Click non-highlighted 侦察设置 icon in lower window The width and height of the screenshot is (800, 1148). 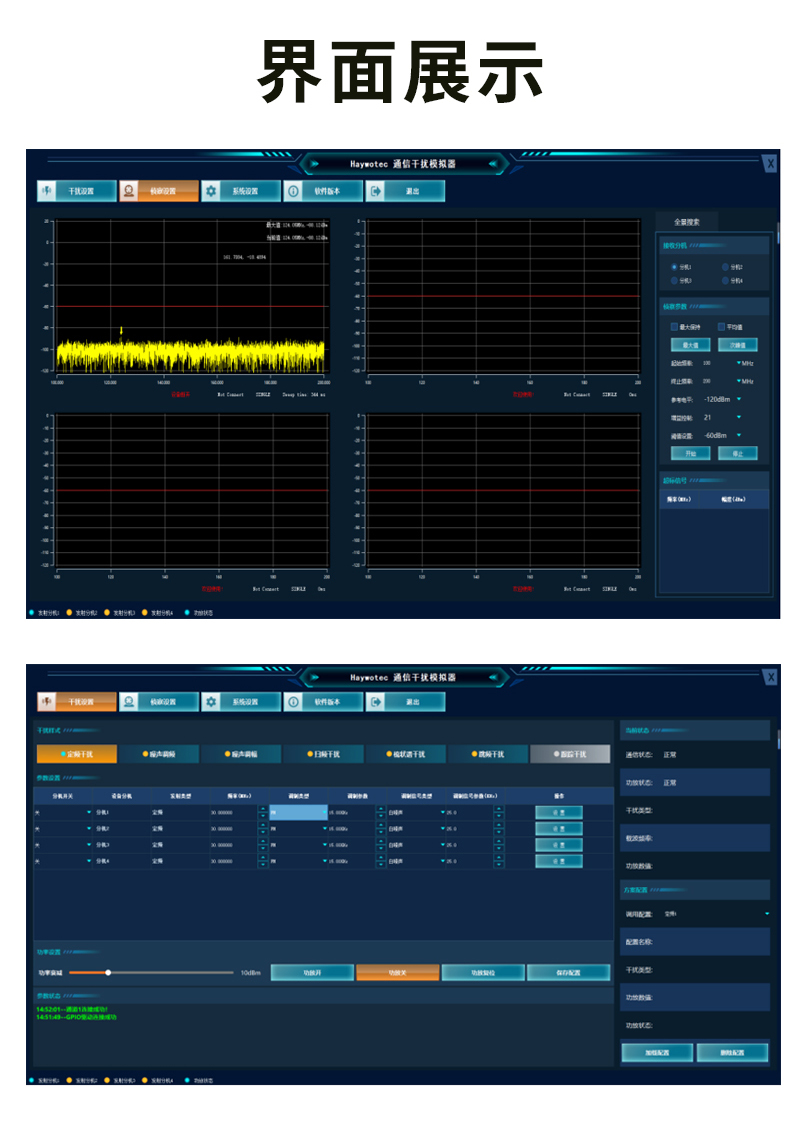(130, 702)
